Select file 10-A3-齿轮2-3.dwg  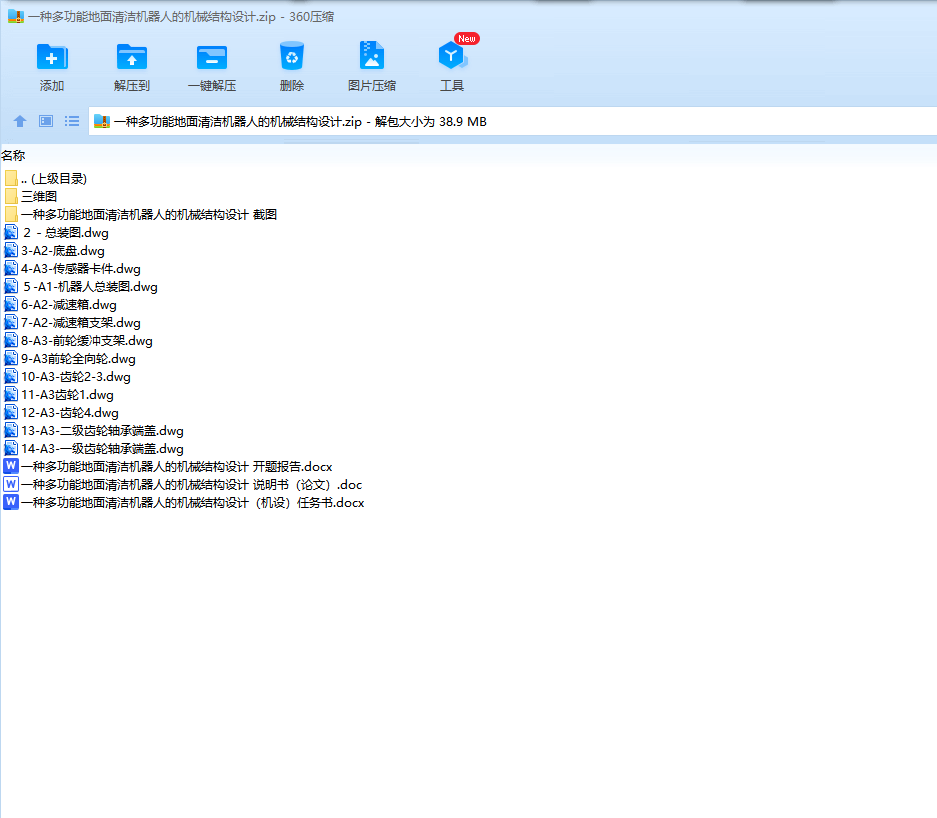point(76,376)
